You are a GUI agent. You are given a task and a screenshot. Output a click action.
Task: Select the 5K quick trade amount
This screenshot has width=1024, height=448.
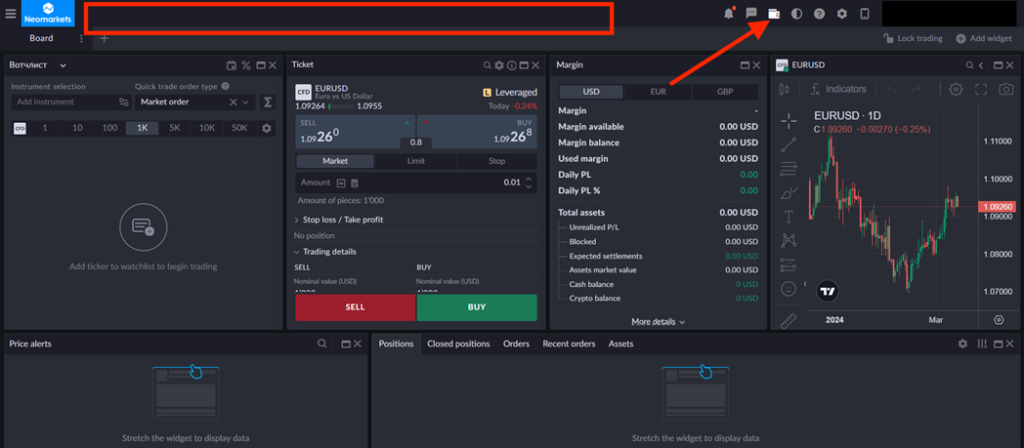(x=174, y=128)
